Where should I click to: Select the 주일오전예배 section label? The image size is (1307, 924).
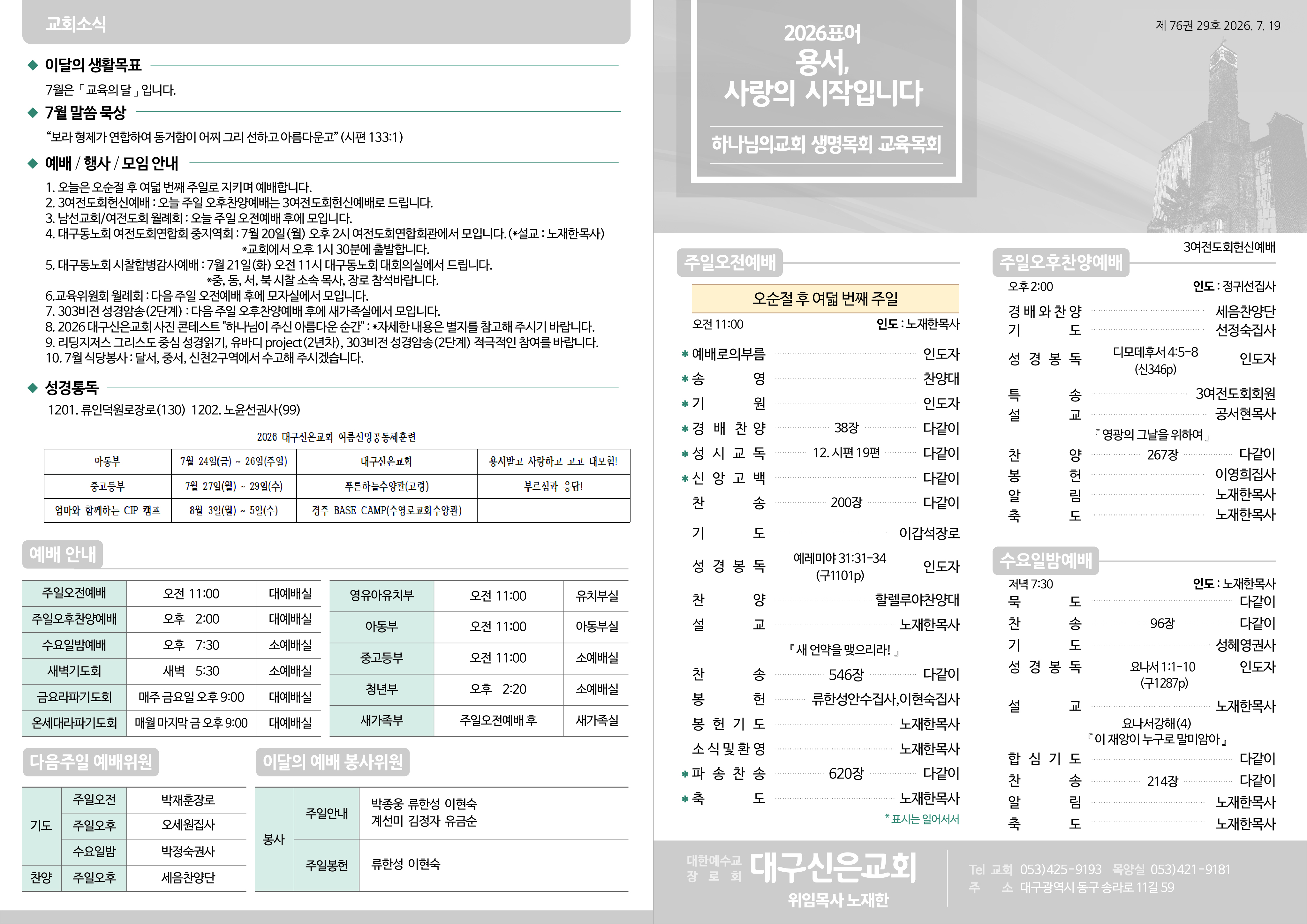730,262
